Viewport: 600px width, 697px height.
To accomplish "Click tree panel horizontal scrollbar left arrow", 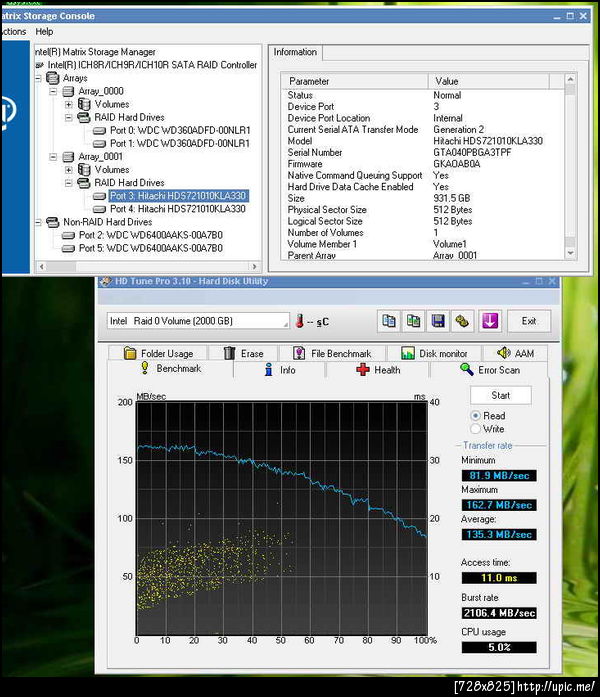I will pos(42,267).
